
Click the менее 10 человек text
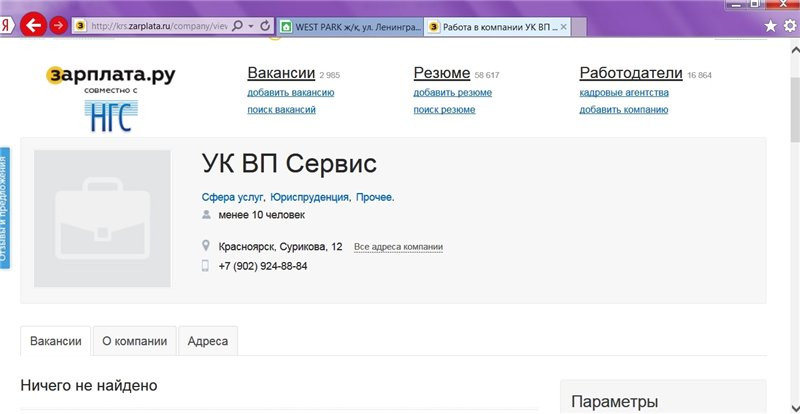point(262,215)
